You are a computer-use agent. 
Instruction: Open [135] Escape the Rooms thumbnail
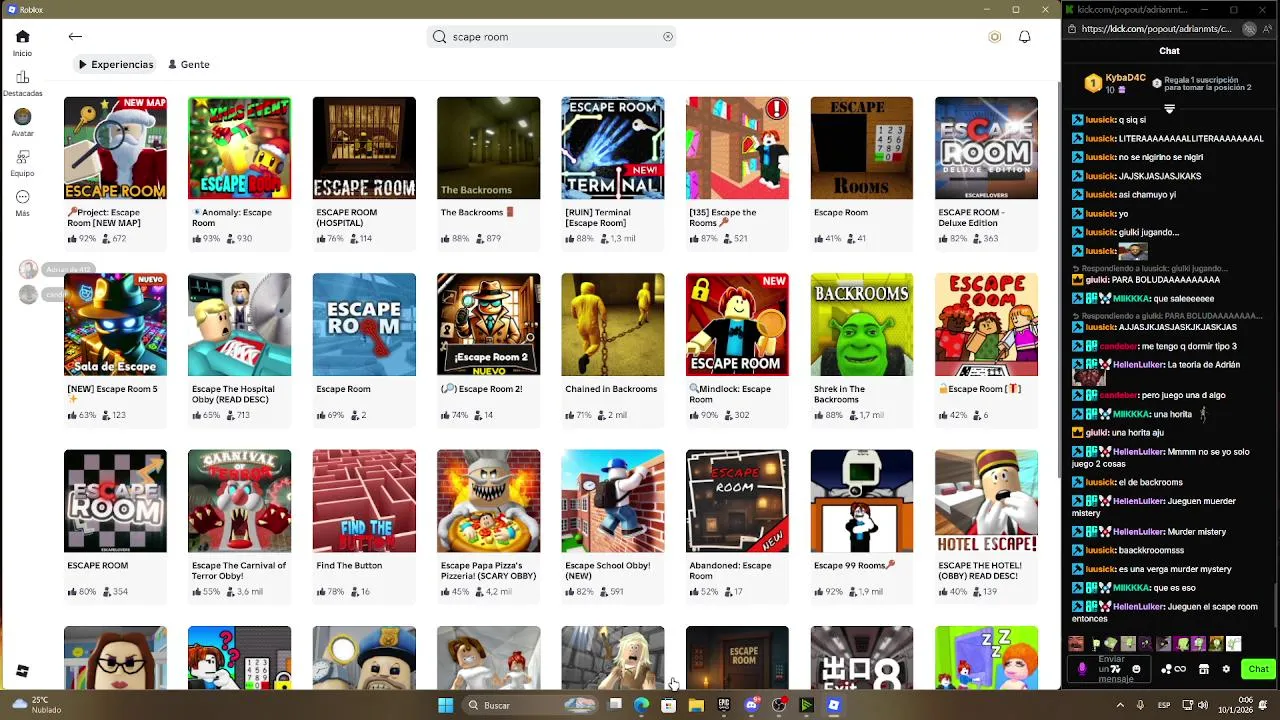coord(737,148)
